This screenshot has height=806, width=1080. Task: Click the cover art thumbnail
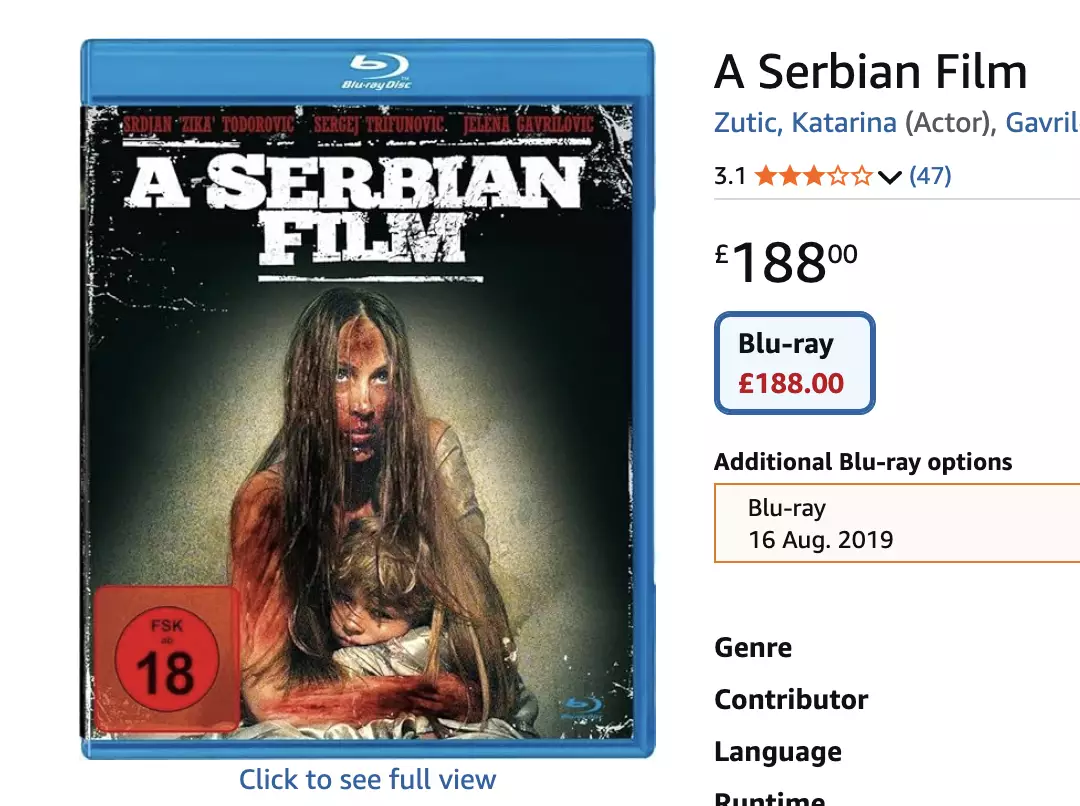pos(367,400)
